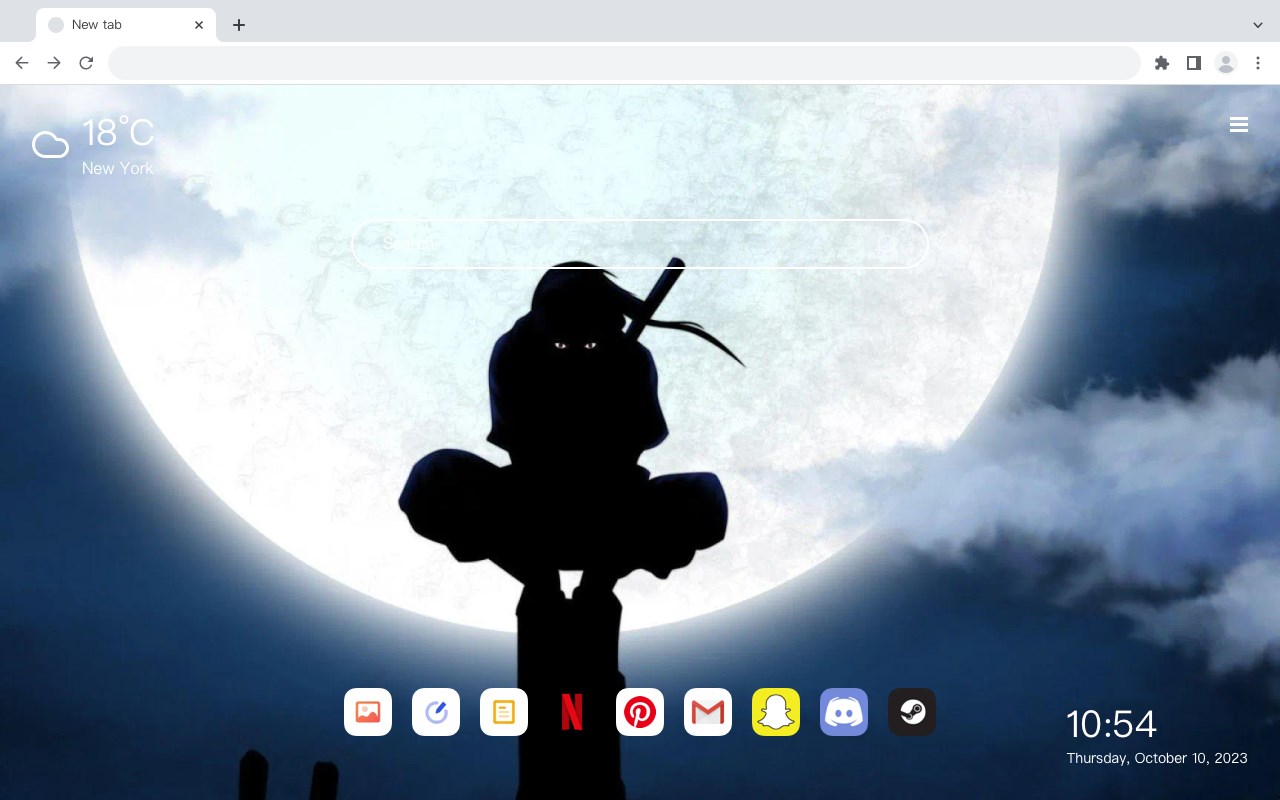Close the New tab tab
The width and height of the screenshot is (1280, 800).
click(x=199, y=25)
